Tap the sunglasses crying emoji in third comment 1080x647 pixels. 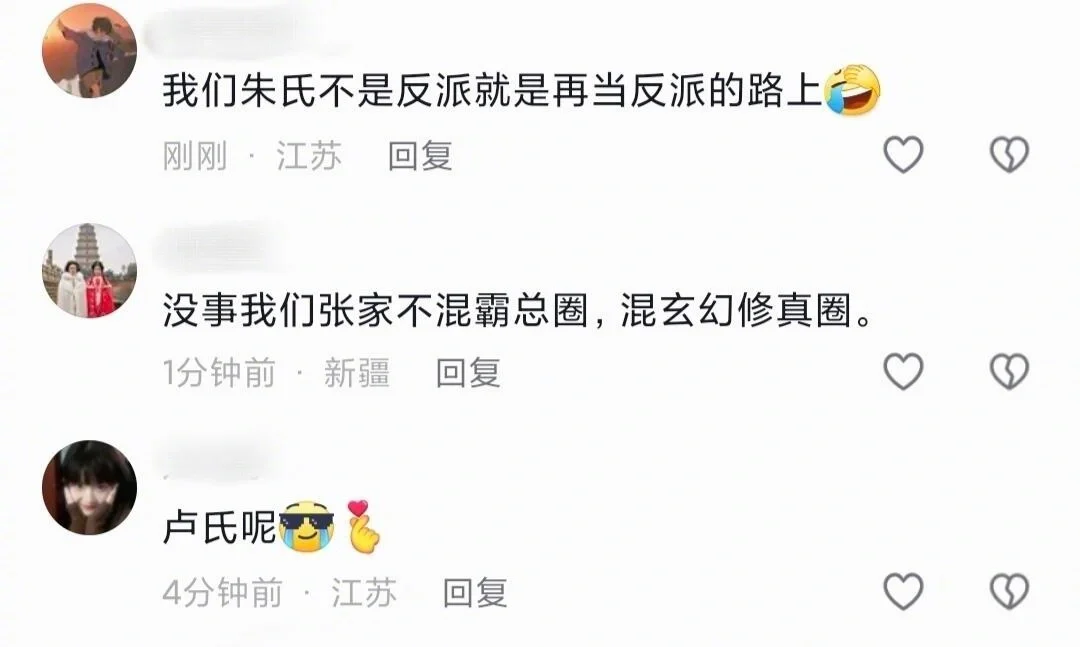(307, 528)
